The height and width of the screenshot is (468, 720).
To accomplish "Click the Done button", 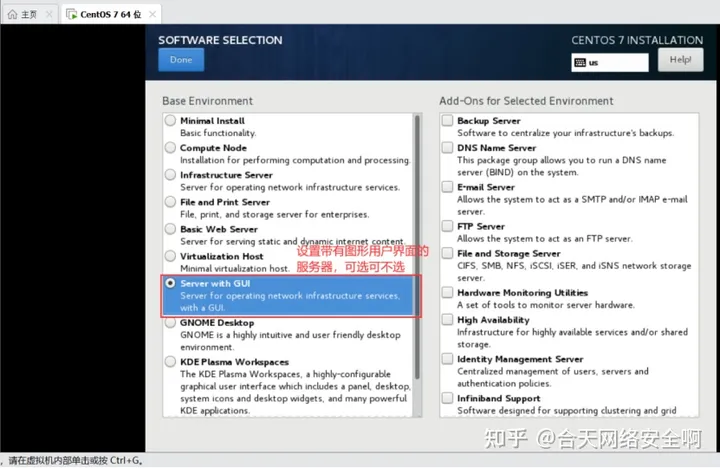I will tap(181, 60).
